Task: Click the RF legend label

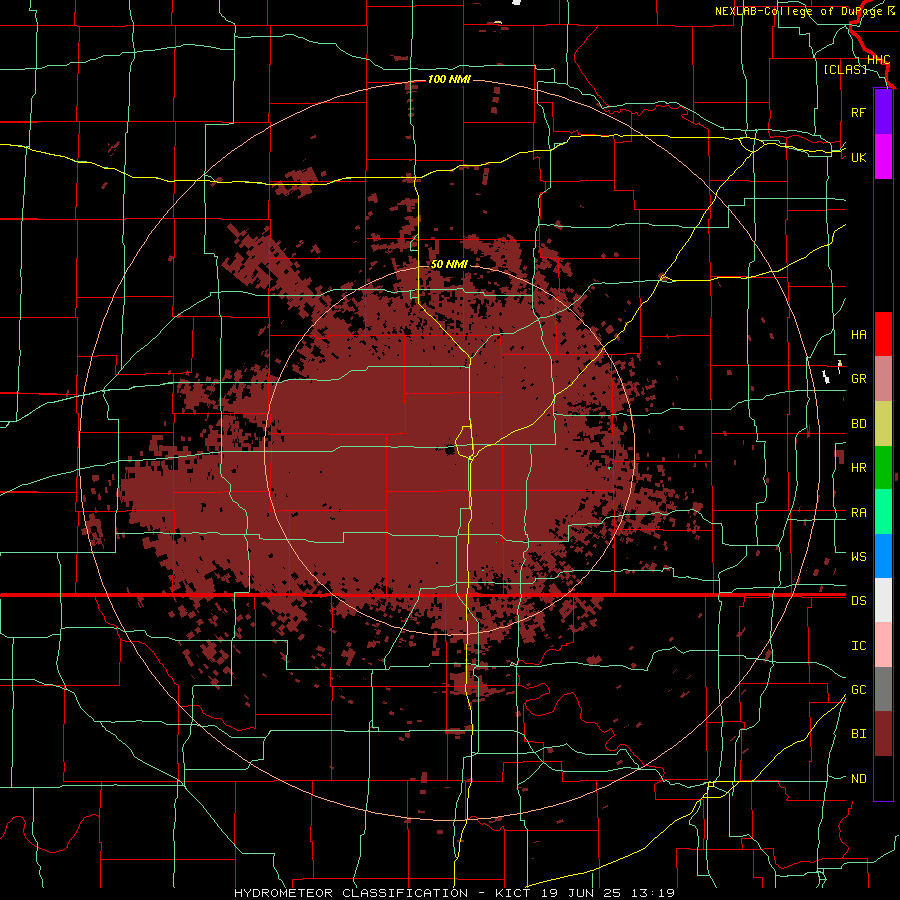Action: coord(858,112)
